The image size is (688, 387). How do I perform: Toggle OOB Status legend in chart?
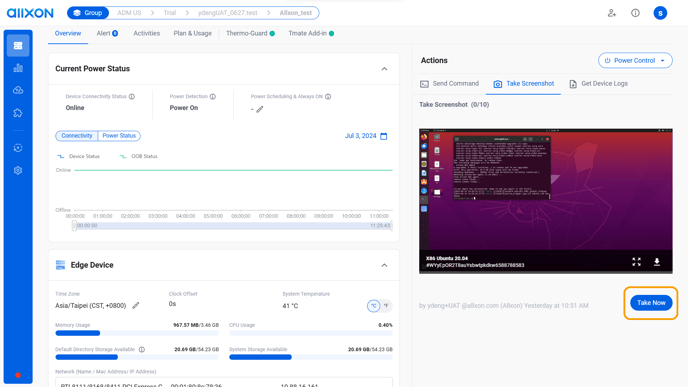click(138, 156)
